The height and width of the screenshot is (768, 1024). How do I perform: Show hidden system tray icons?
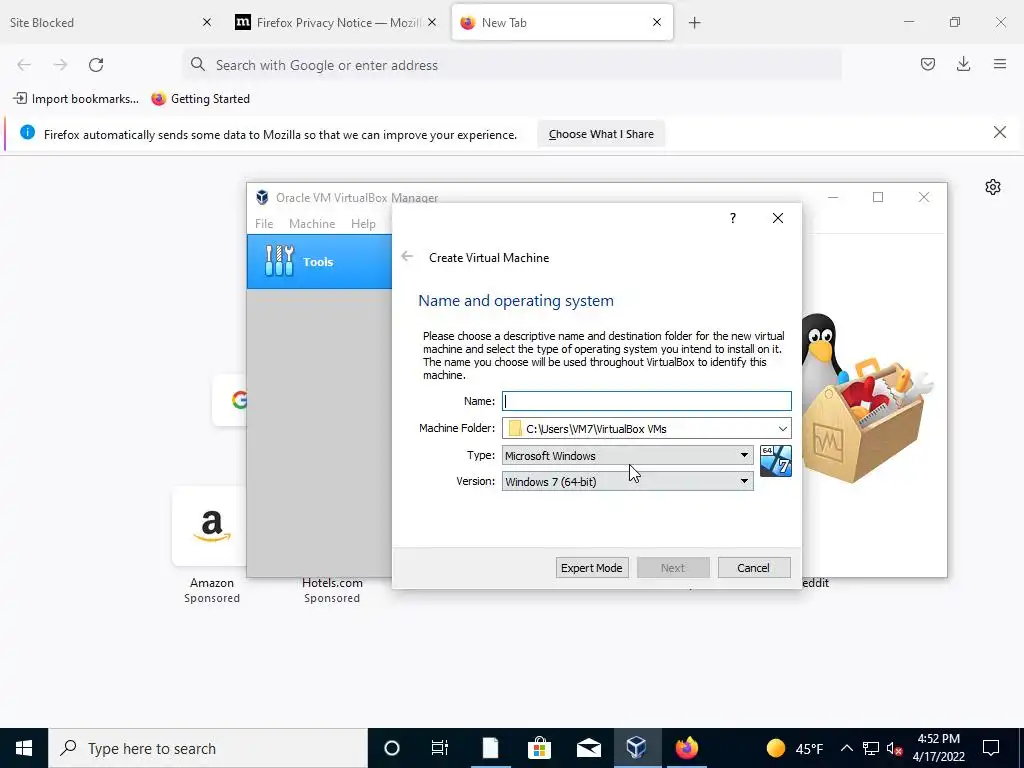(846, 748)
